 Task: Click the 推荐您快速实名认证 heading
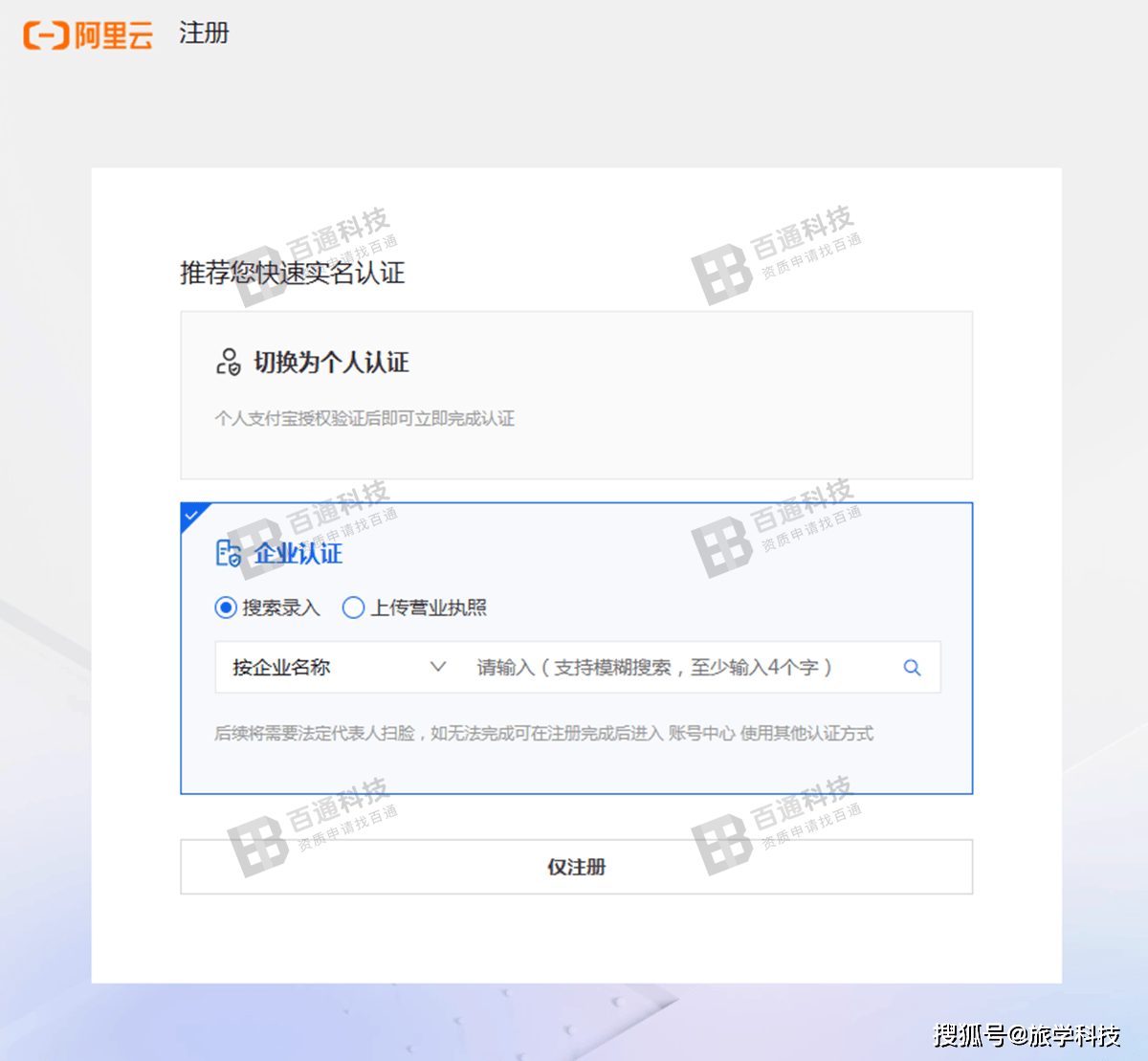(x=293, y=273)
